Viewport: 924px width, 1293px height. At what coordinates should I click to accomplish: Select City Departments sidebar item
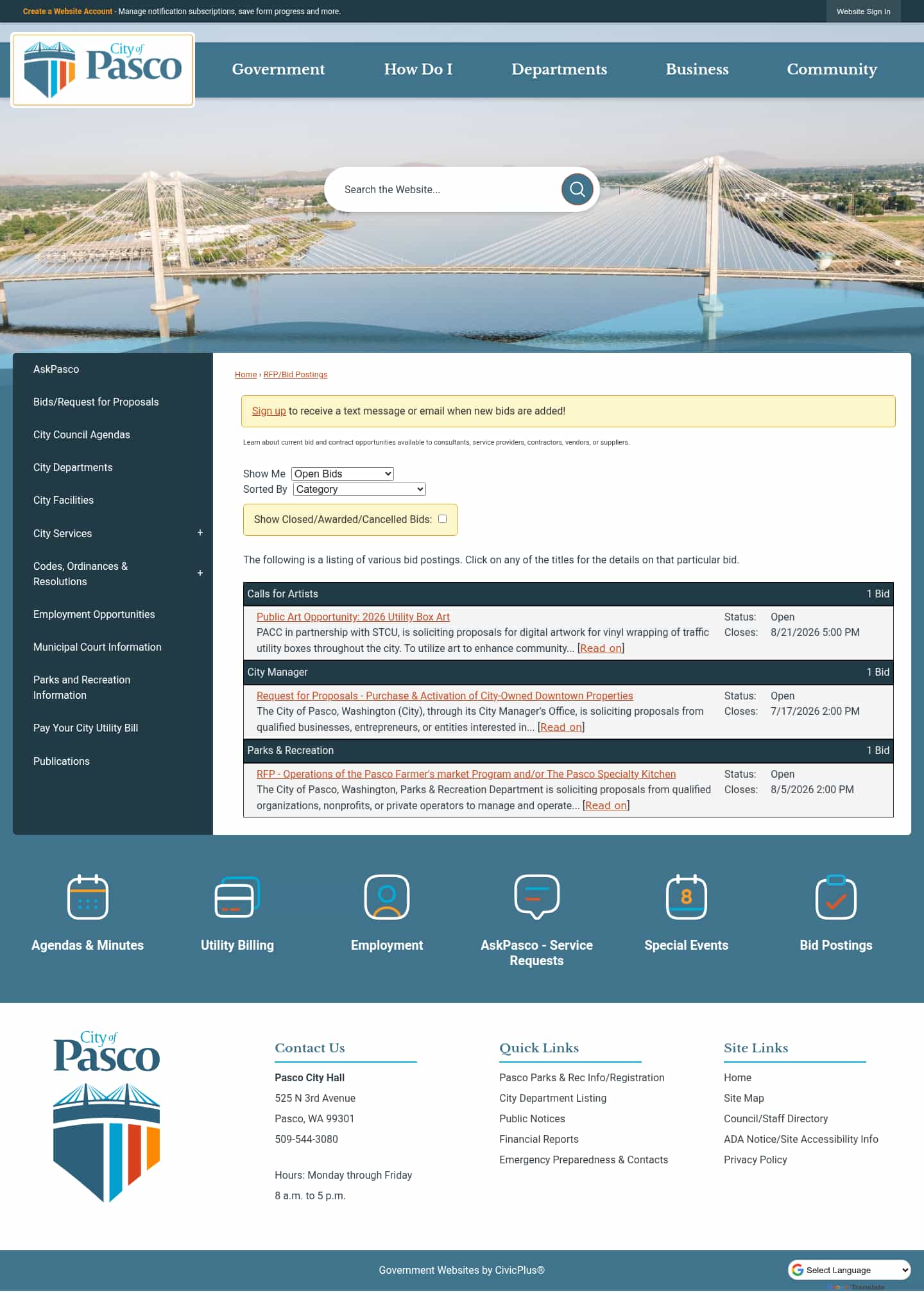point(73,467)
